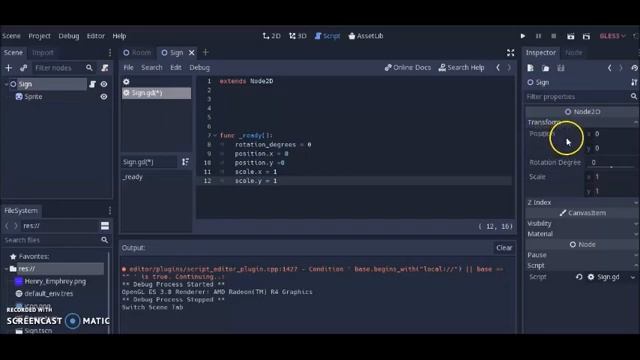The width and height of the screenshot is (640, 360).
Task: Collapse the res:// folder
Action: [6, 269]
